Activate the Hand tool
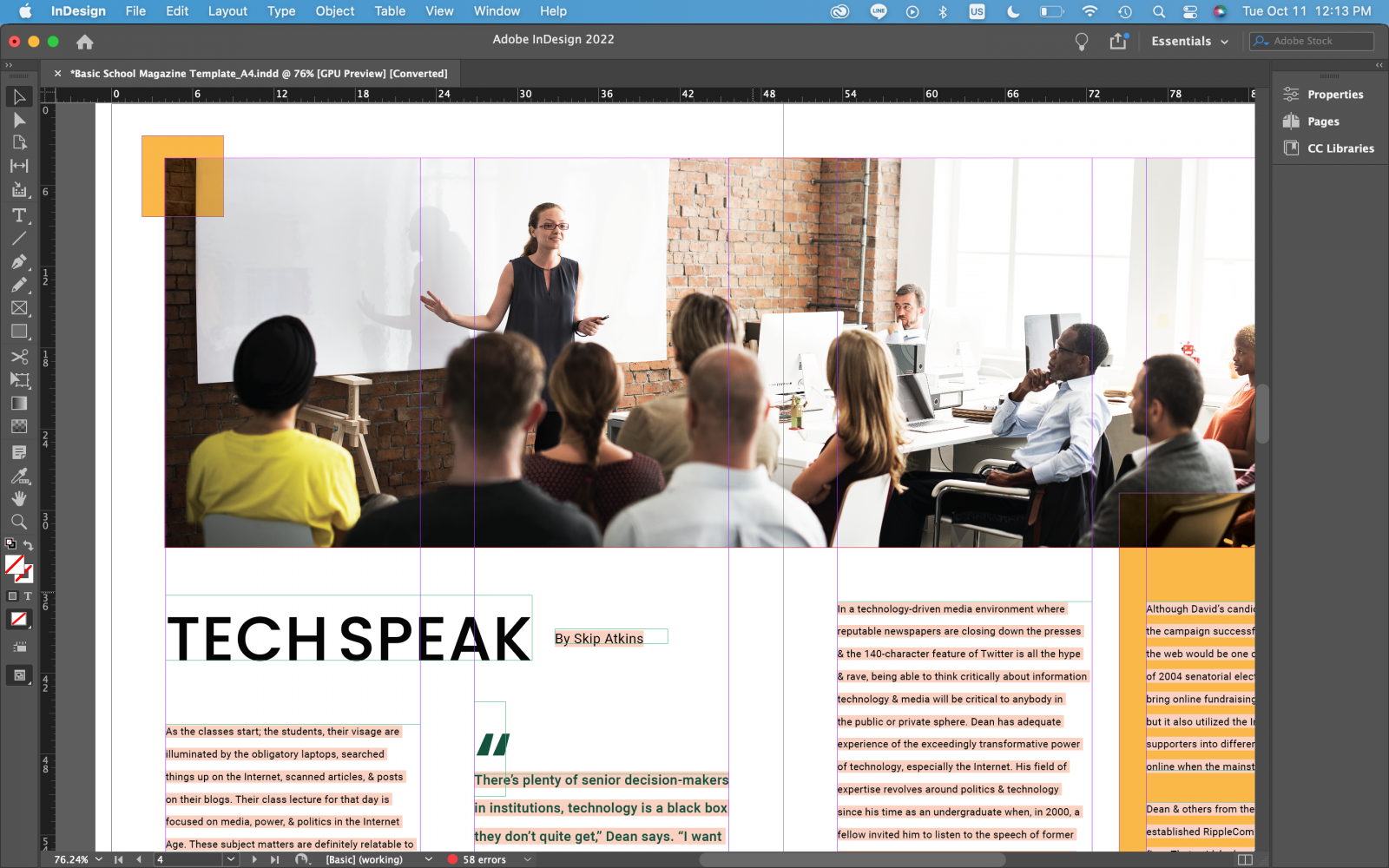1389x868 pixels. [19, 498]
